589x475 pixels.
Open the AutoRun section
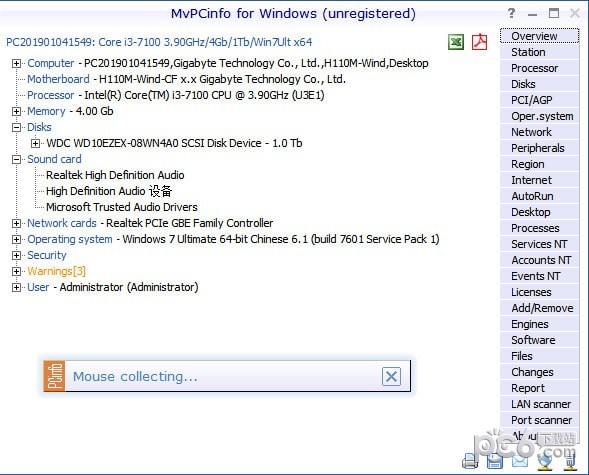coord(539,196)
